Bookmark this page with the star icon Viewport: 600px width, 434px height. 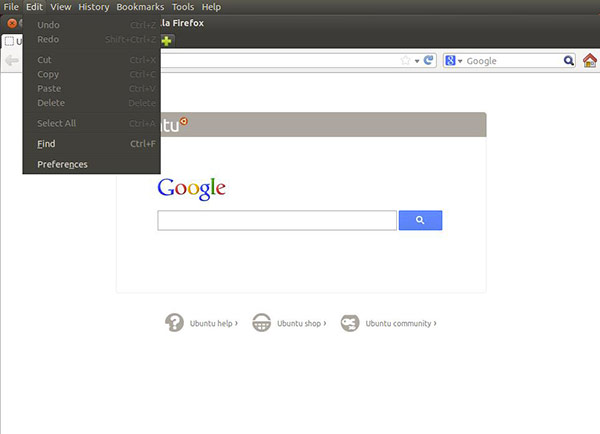pyautogui.click(x=405, y=60)
